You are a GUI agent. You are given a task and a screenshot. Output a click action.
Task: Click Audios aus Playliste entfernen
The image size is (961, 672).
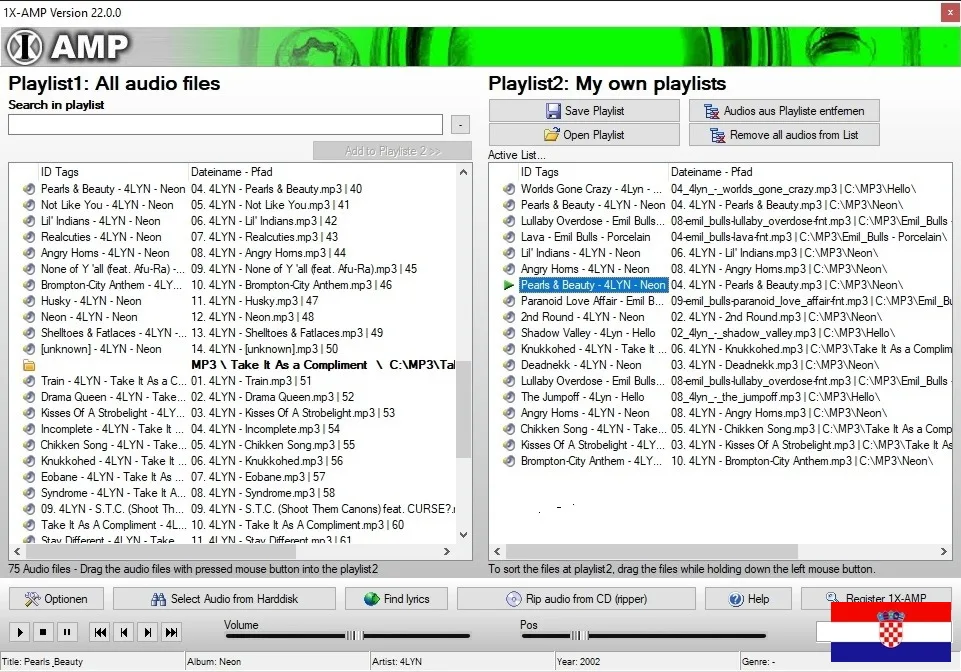[x=784, y=111]
